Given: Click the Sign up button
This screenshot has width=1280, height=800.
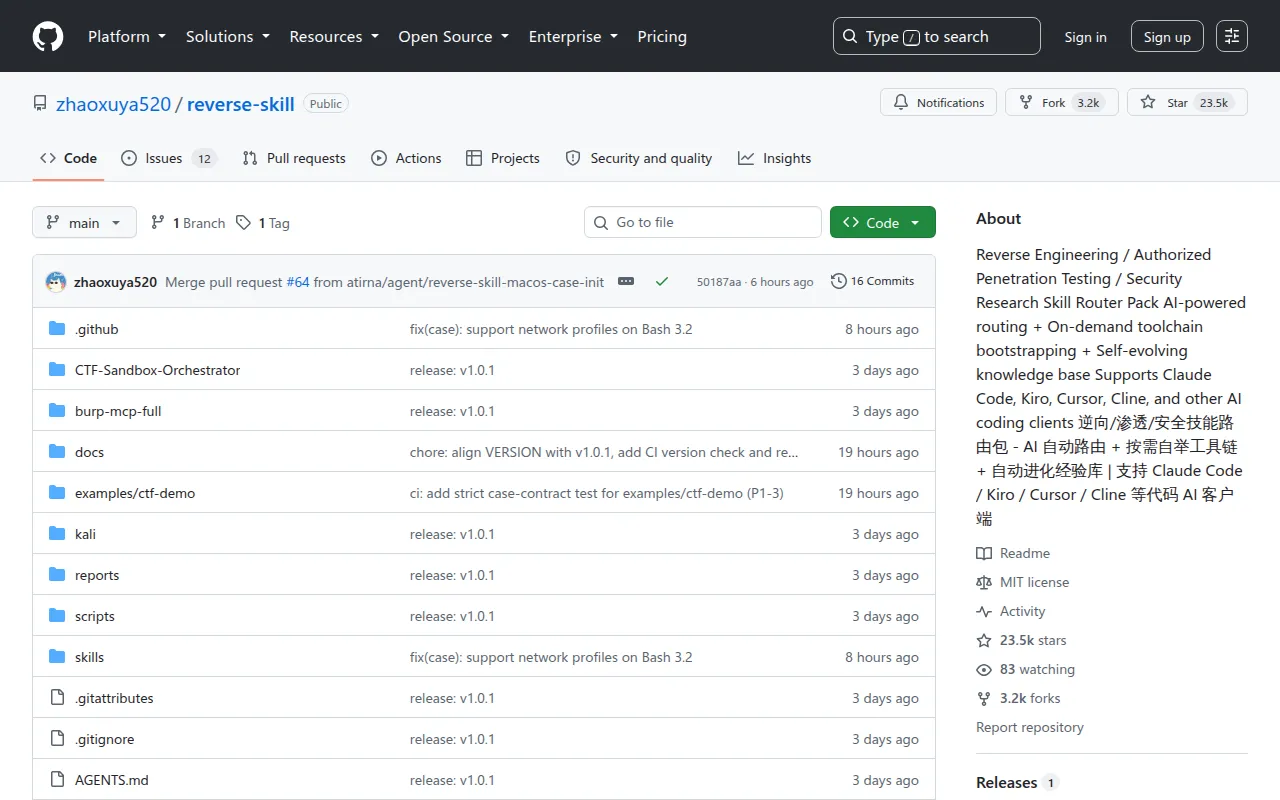Looking at the screenshot, I should 1167,37.
